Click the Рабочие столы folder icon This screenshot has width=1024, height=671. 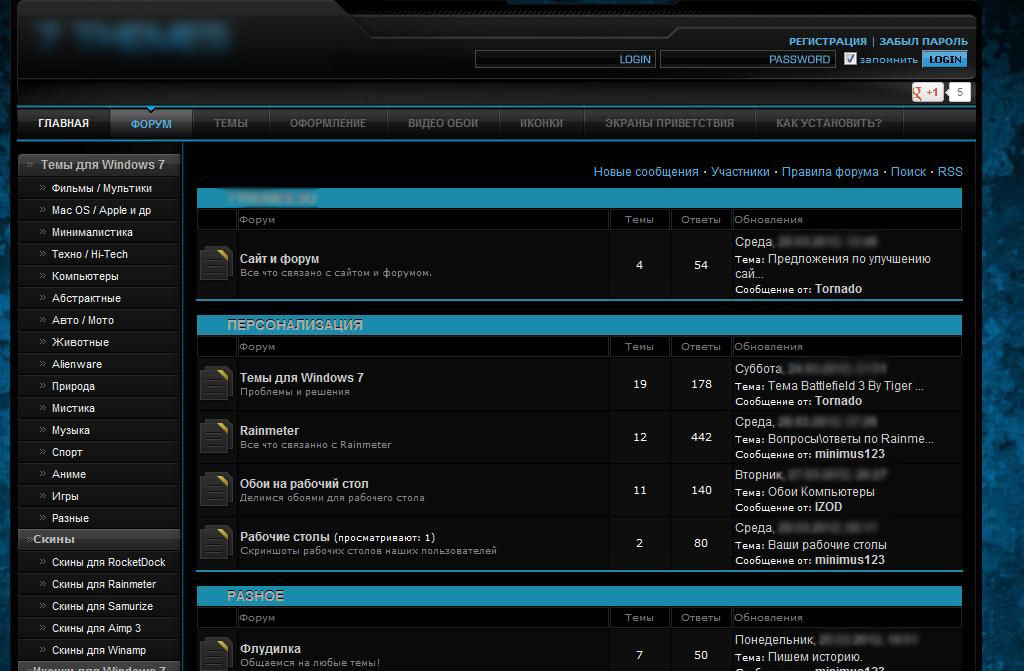click(216, 542)
